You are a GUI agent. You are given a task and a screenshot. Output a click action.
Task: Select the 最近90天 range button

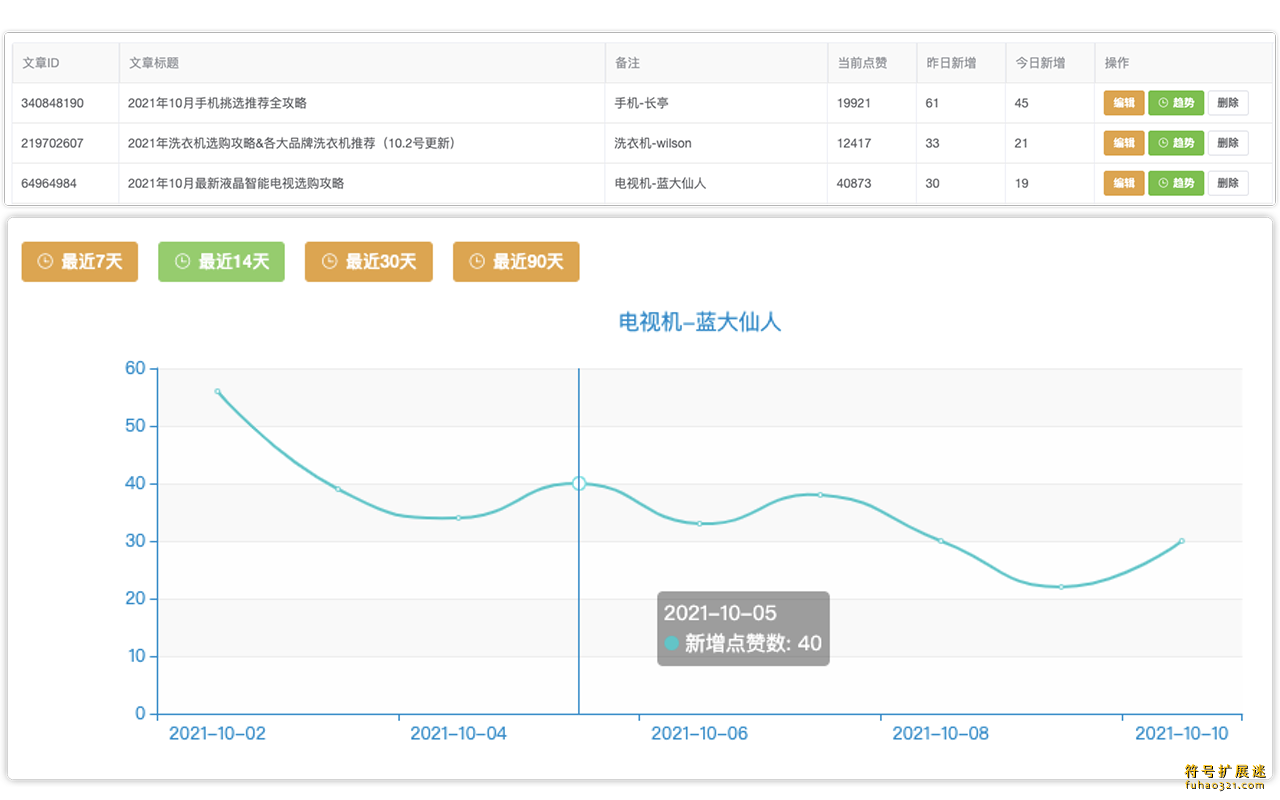516,262
